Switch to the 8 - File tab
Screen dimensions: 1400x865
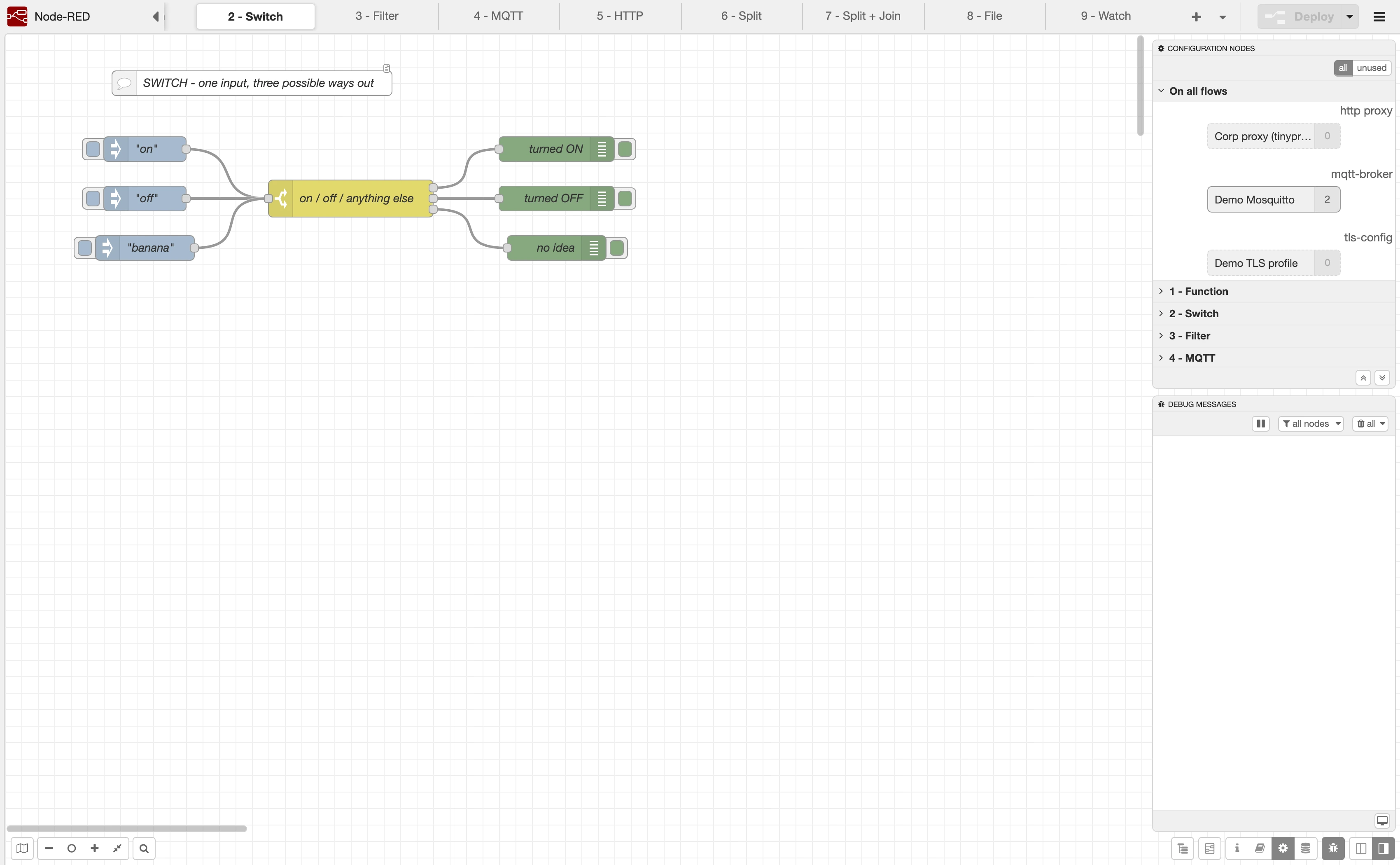click(x=984, y=16)
